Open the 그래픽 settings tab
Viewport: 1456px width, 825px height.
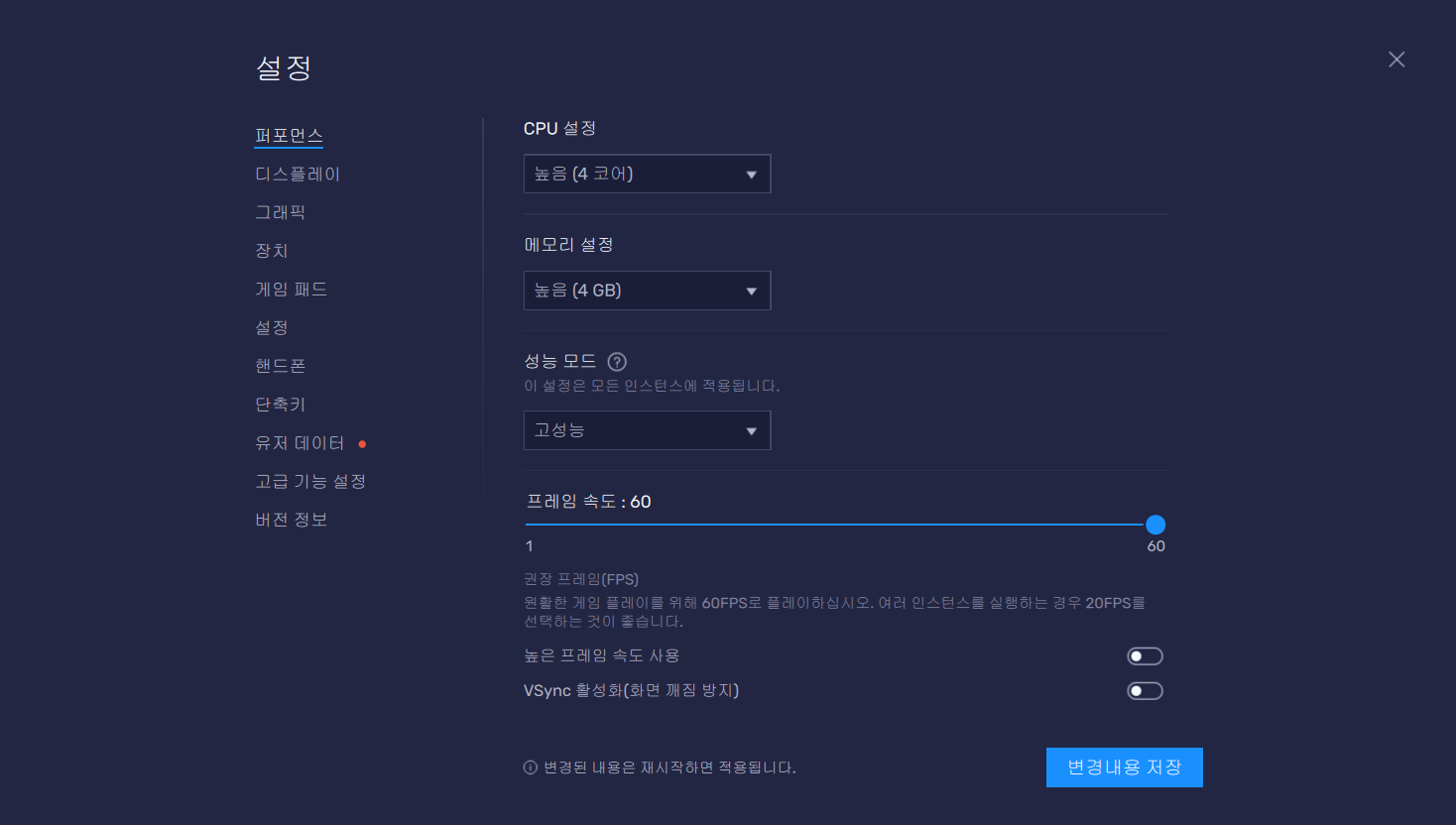point(281,212)
